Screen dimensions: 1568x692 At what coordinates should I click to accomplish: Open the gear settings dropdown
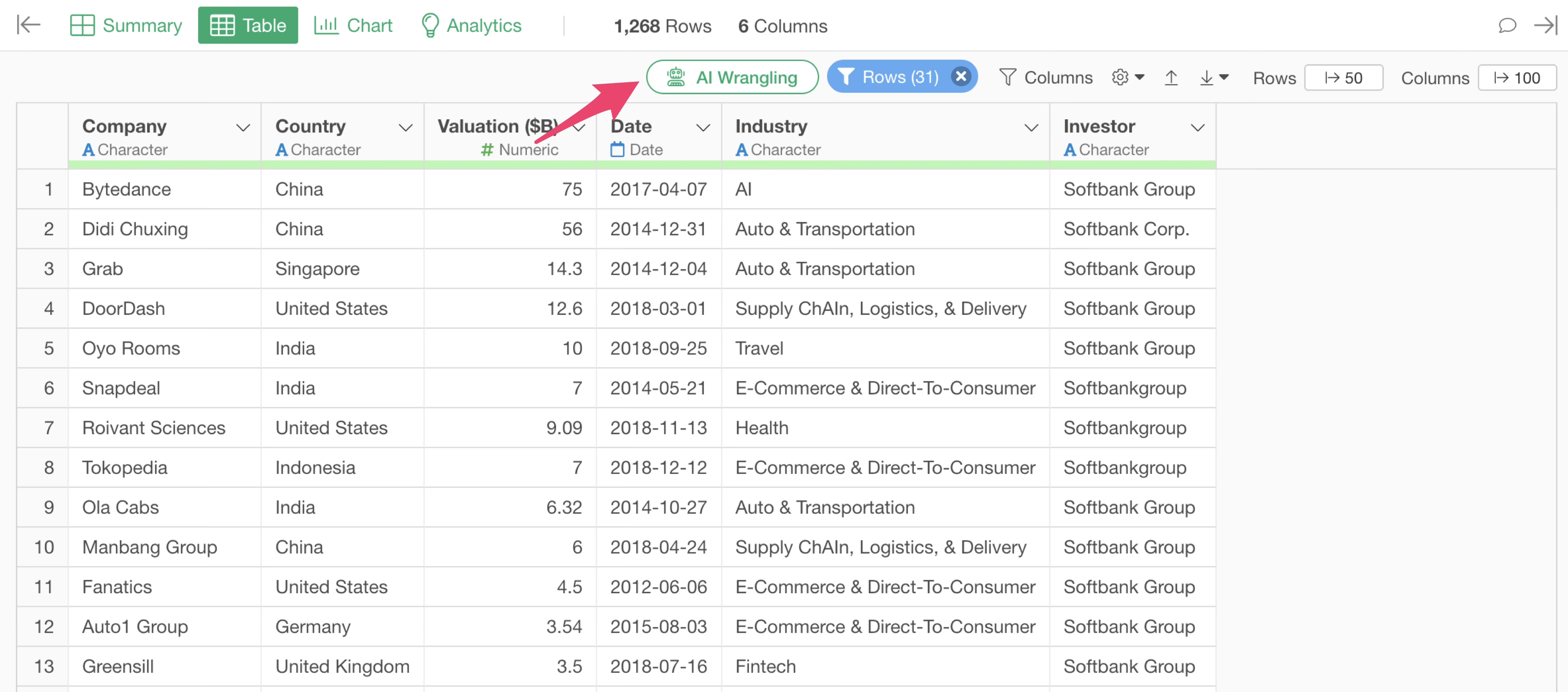pos(1128,77)
